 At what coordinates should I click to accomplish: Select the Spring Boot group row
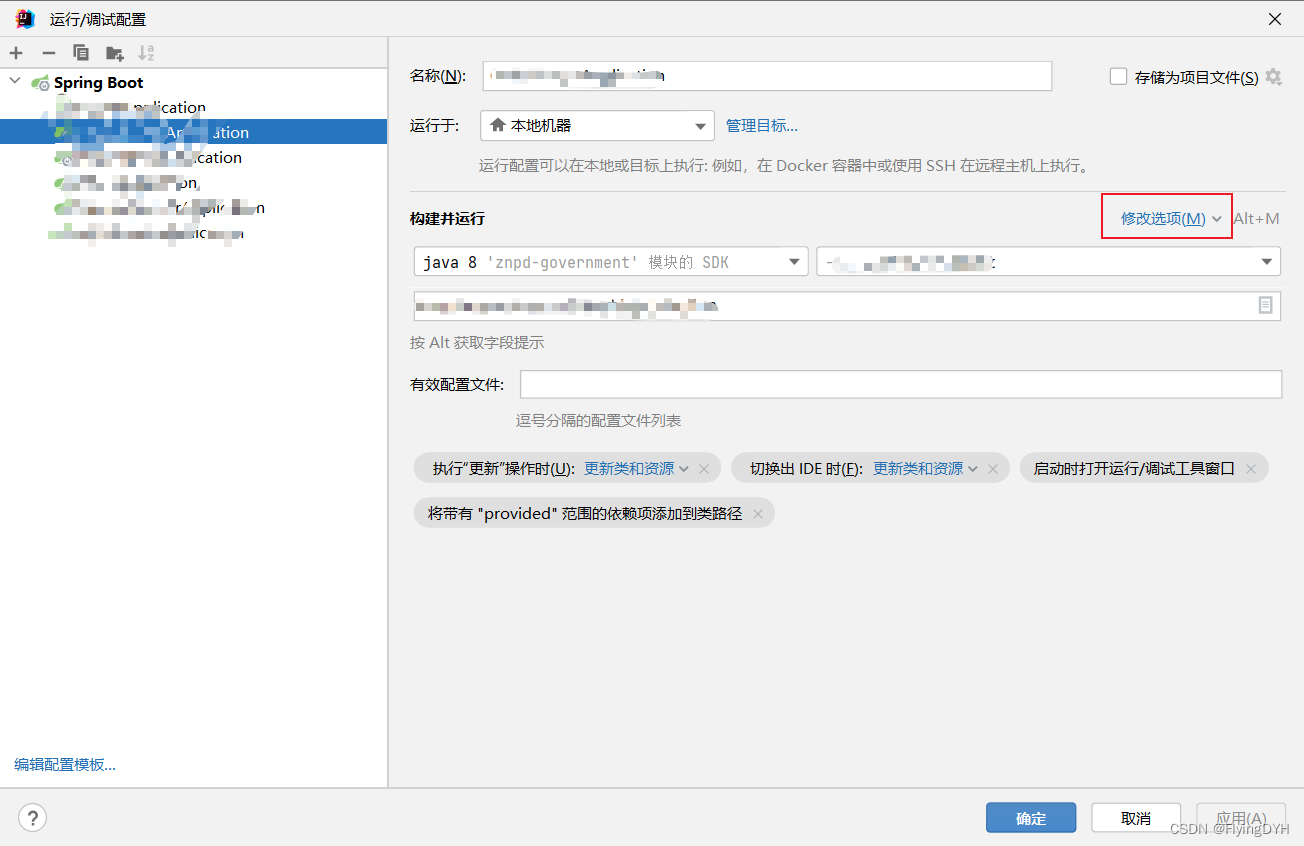[x=193, y=82]
